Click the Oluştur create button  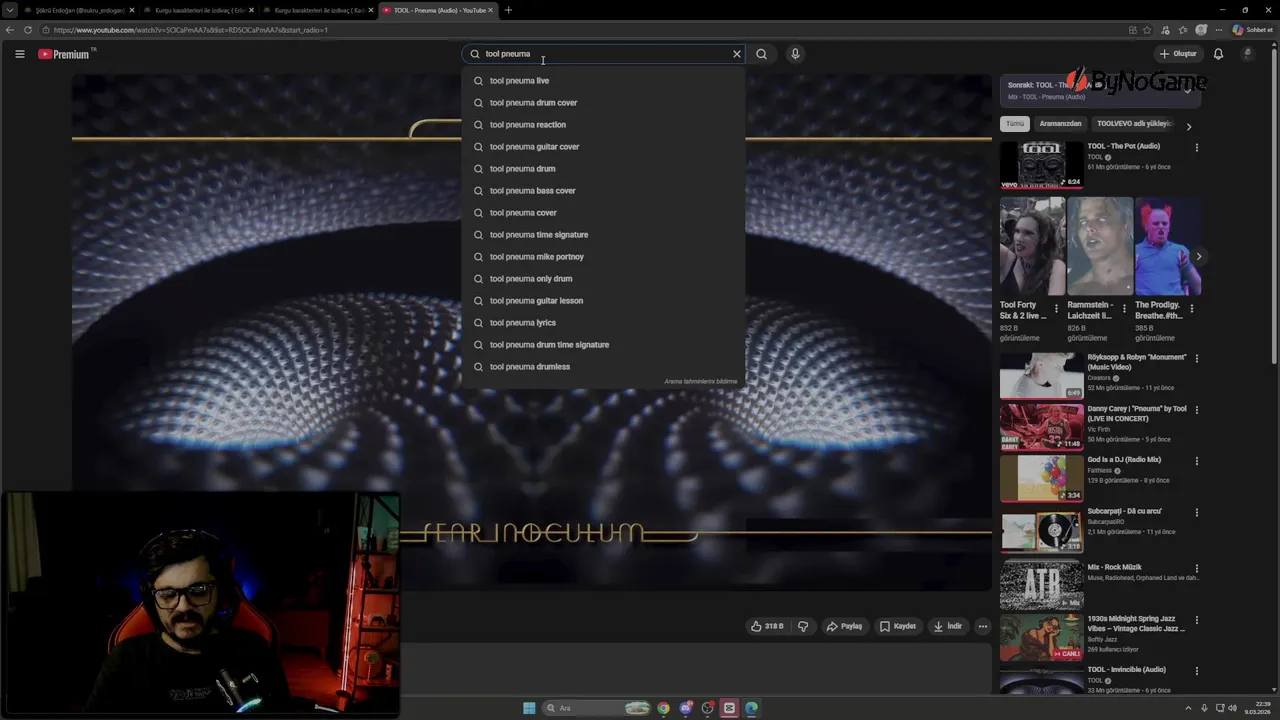pyautogui.click(x=1178, y=54)
